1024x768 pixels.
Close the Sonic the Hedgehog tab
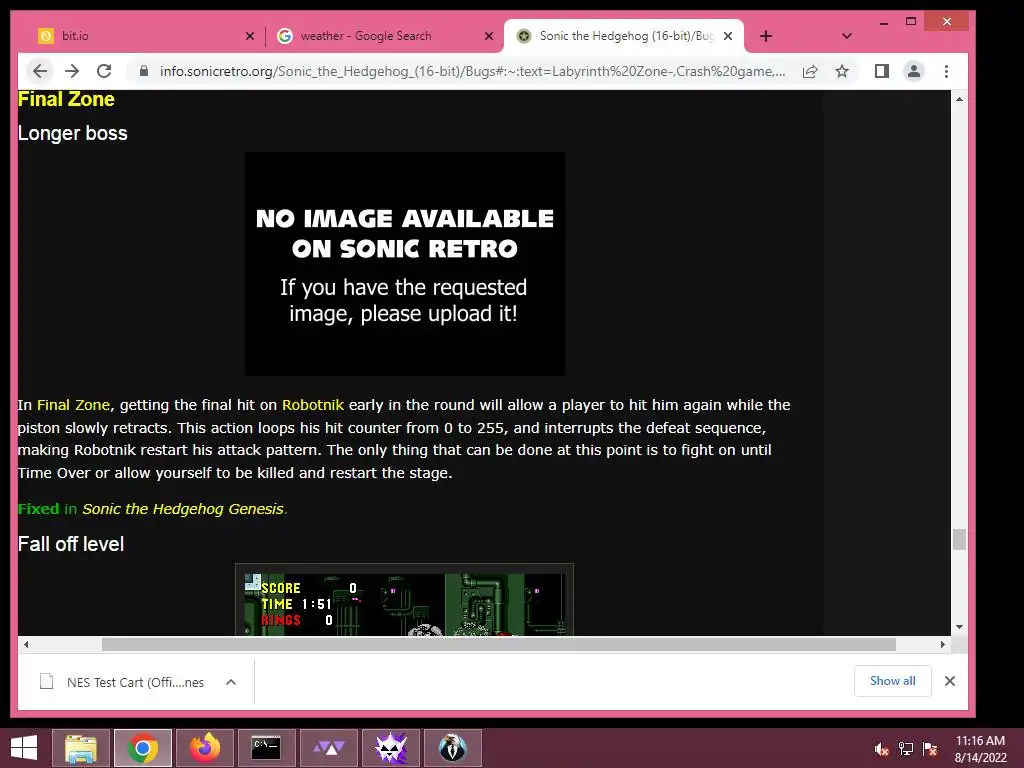coord(728,36)
